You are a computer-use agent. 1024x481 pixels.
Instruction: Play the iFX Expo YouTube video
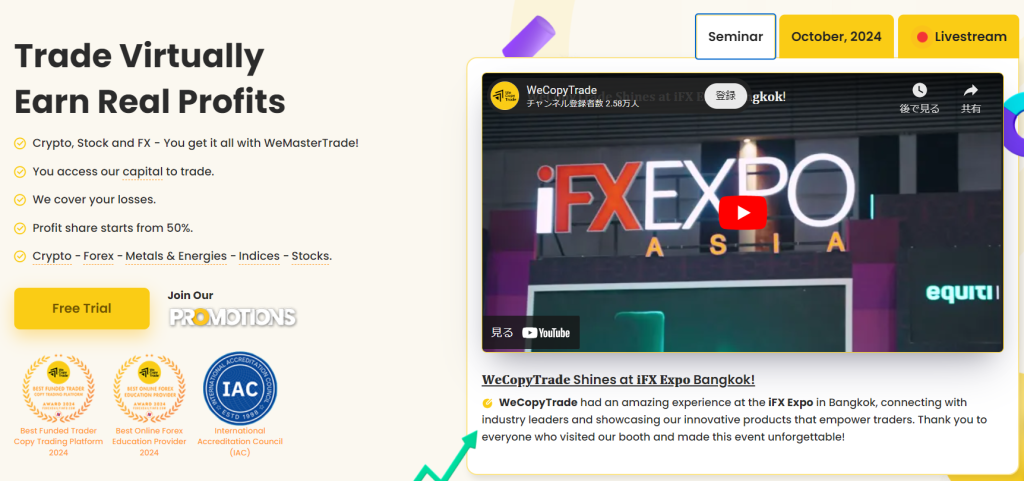coord(742,212)
